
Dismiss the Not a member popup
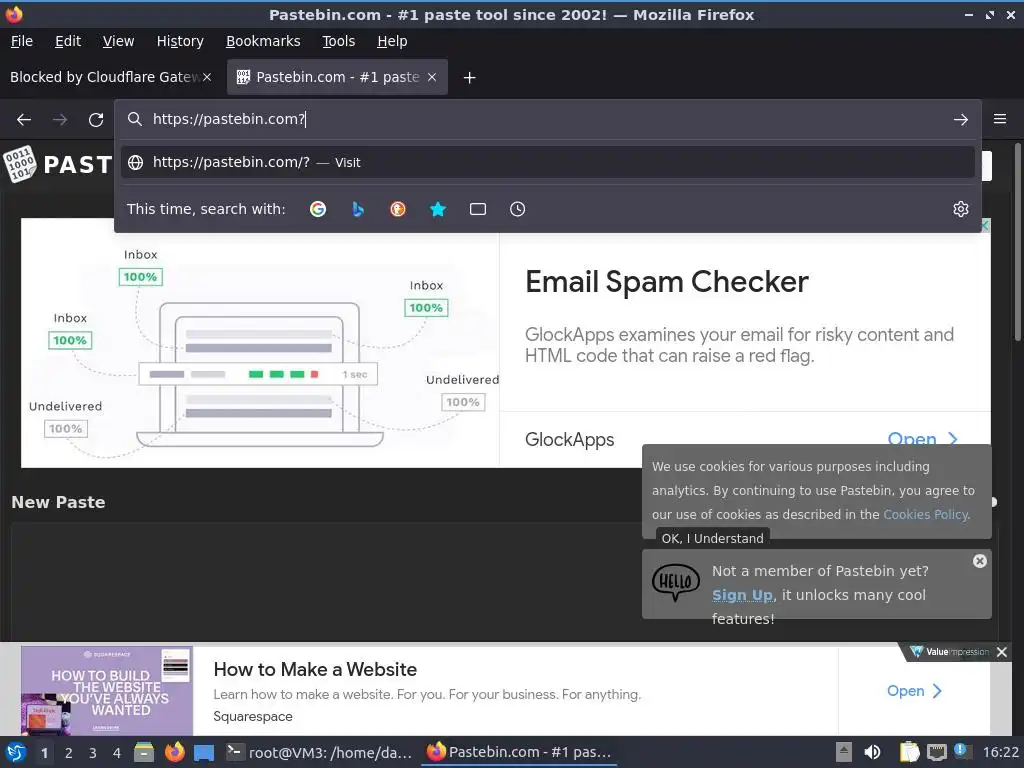coord(980,561)
